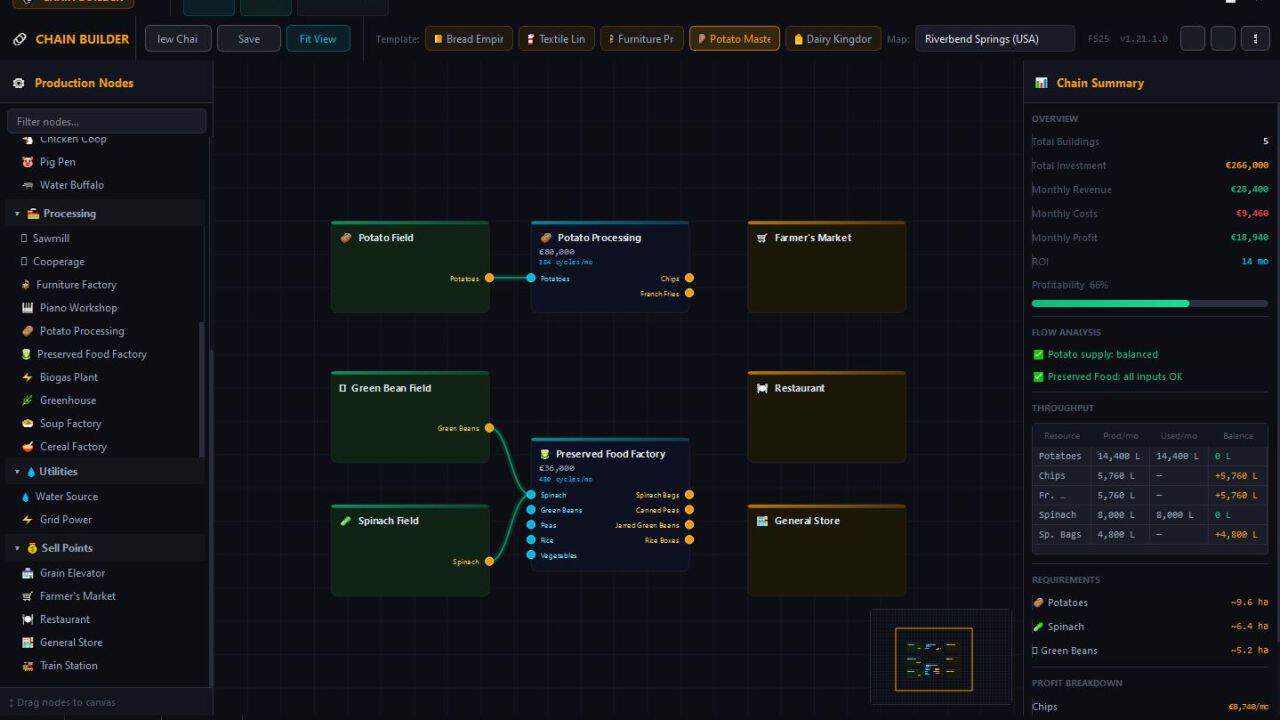The image size is (1280, 720).
Task: Toggle the Potato supply balanced checkbox
Action: pos(1038,354)
